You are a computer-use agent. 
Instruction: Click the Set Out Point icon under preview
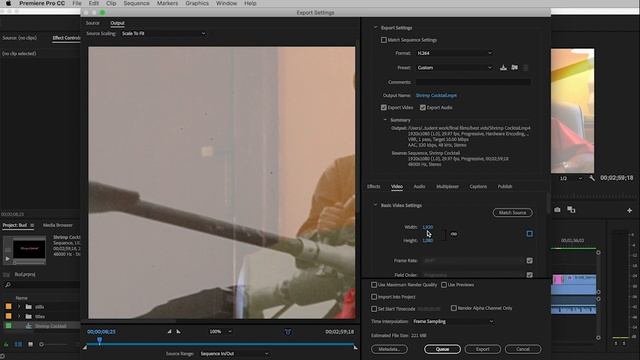pos(178,331)
